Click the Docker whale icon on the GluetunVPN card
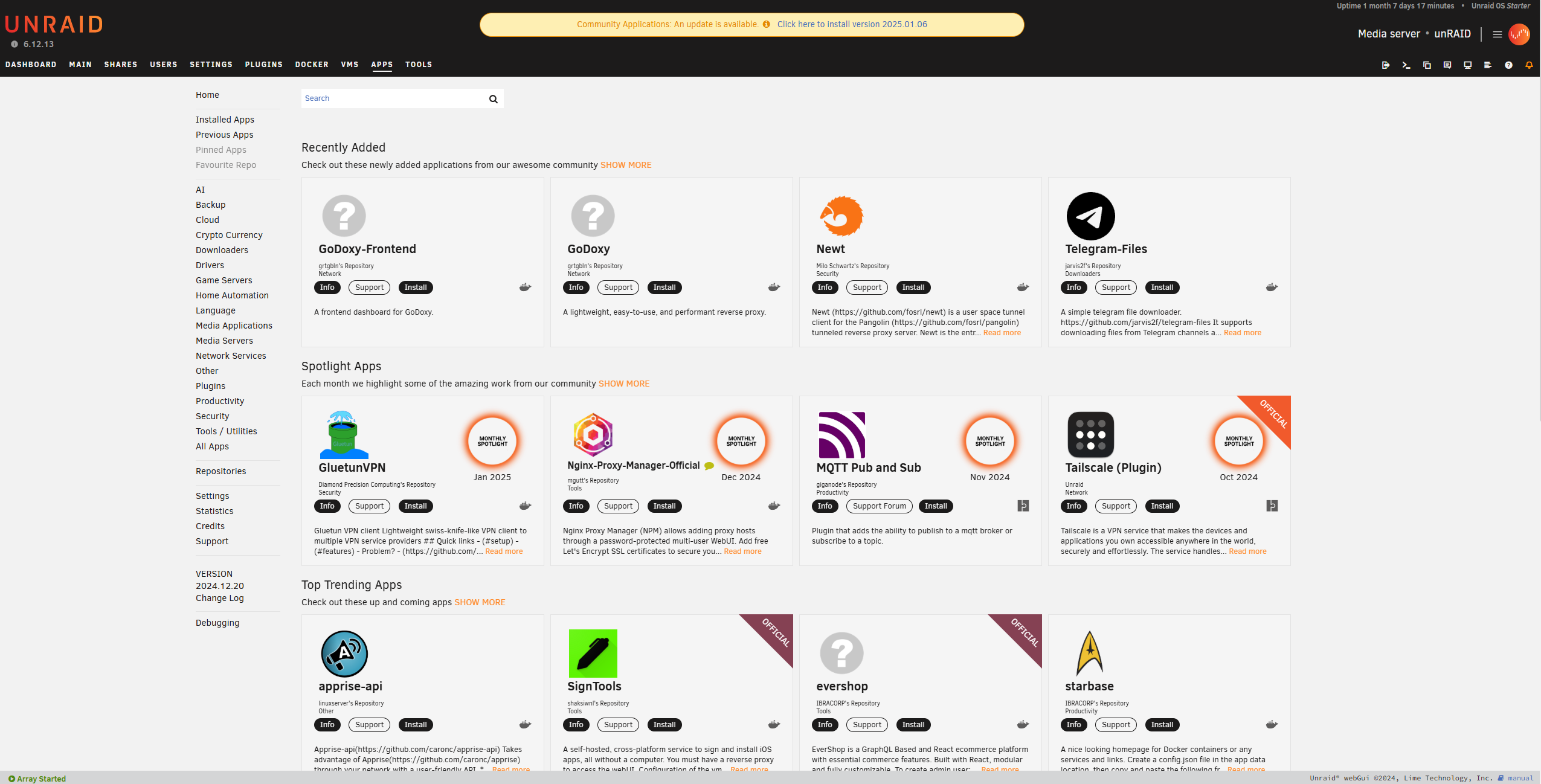 pos(525,506)
